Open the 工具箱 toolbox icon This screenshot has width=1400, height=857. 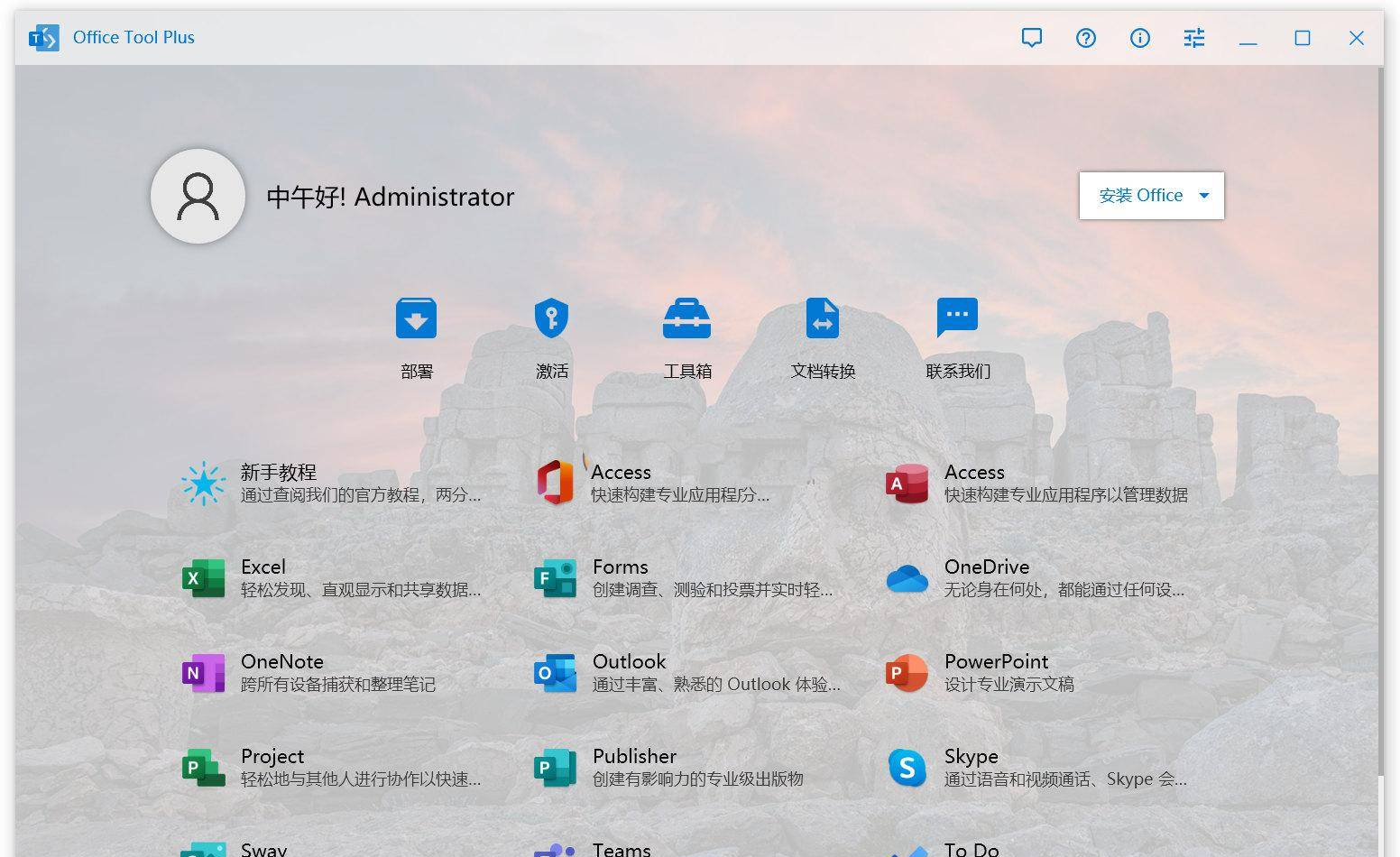(x=686, y=319)
